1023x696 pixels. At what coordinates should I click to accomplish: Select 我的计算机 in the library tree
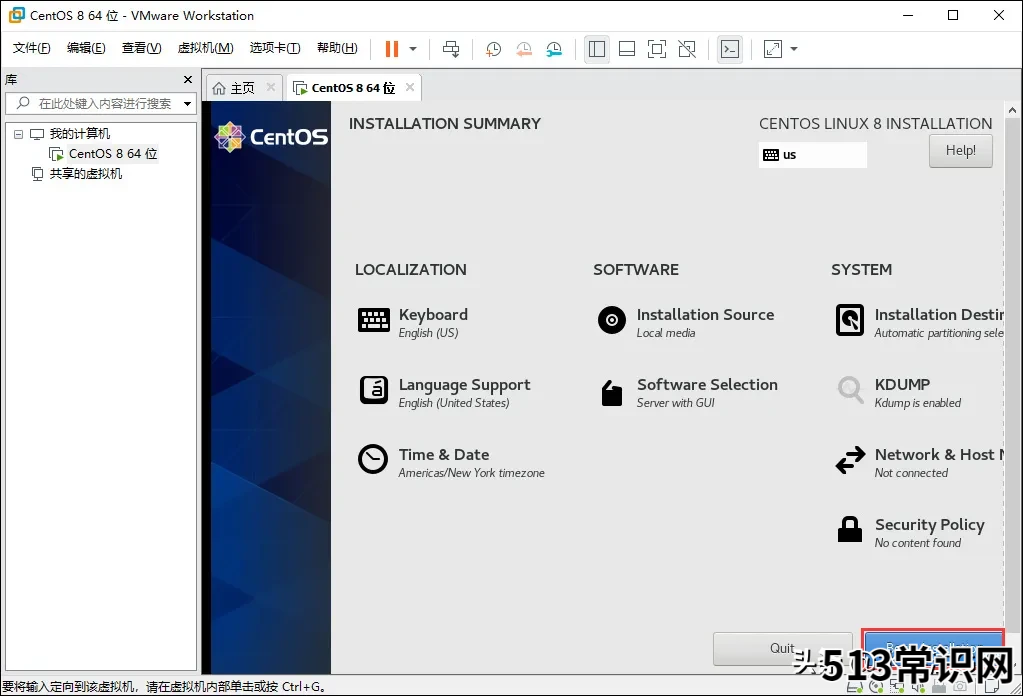tap(80, 134)
